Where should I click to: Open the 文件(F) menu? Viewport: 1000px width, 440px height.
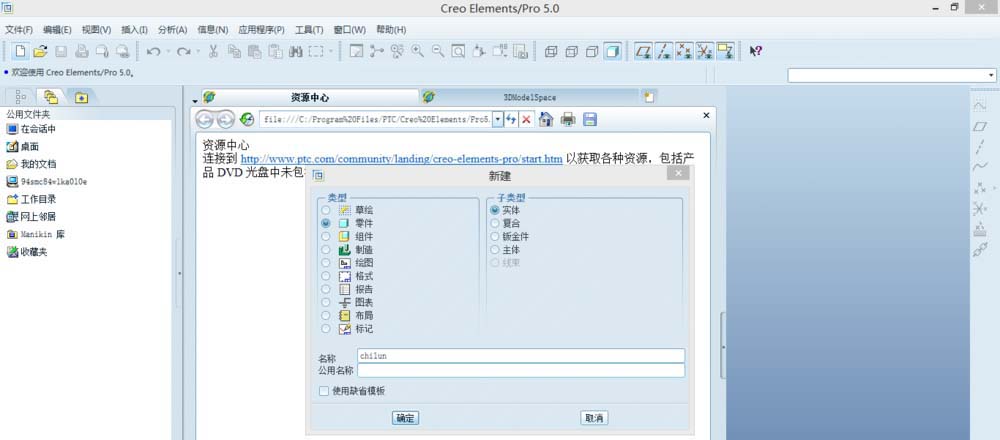click(x=18, y=29)
